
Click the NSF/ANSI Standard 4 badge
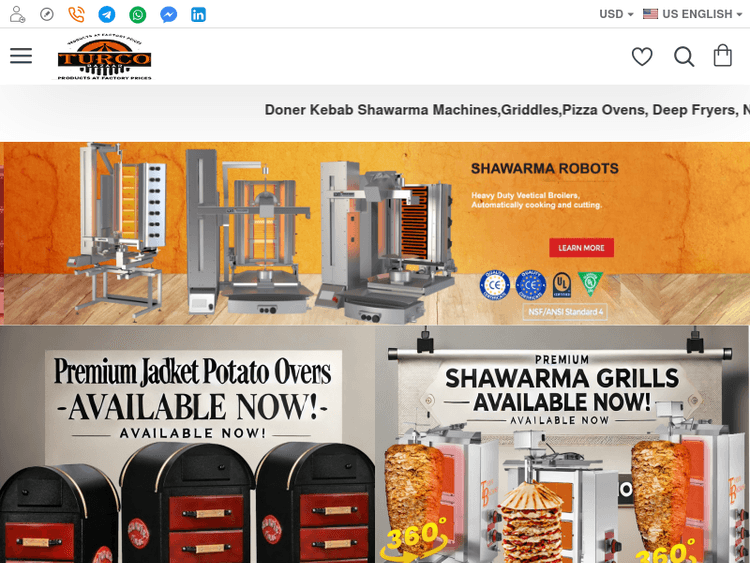tap(565, 312)
